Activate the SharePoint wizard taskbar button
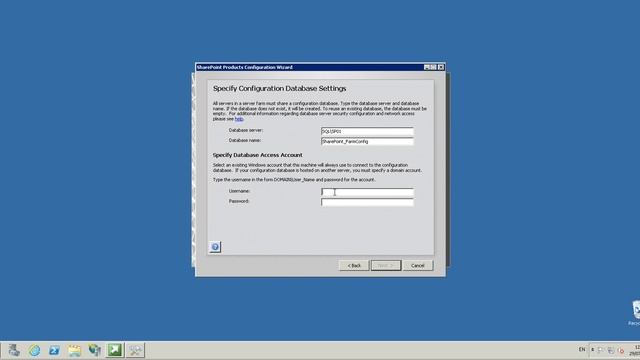Image resolution: width=640 pixels, height=360 pixels. point(135,350)
